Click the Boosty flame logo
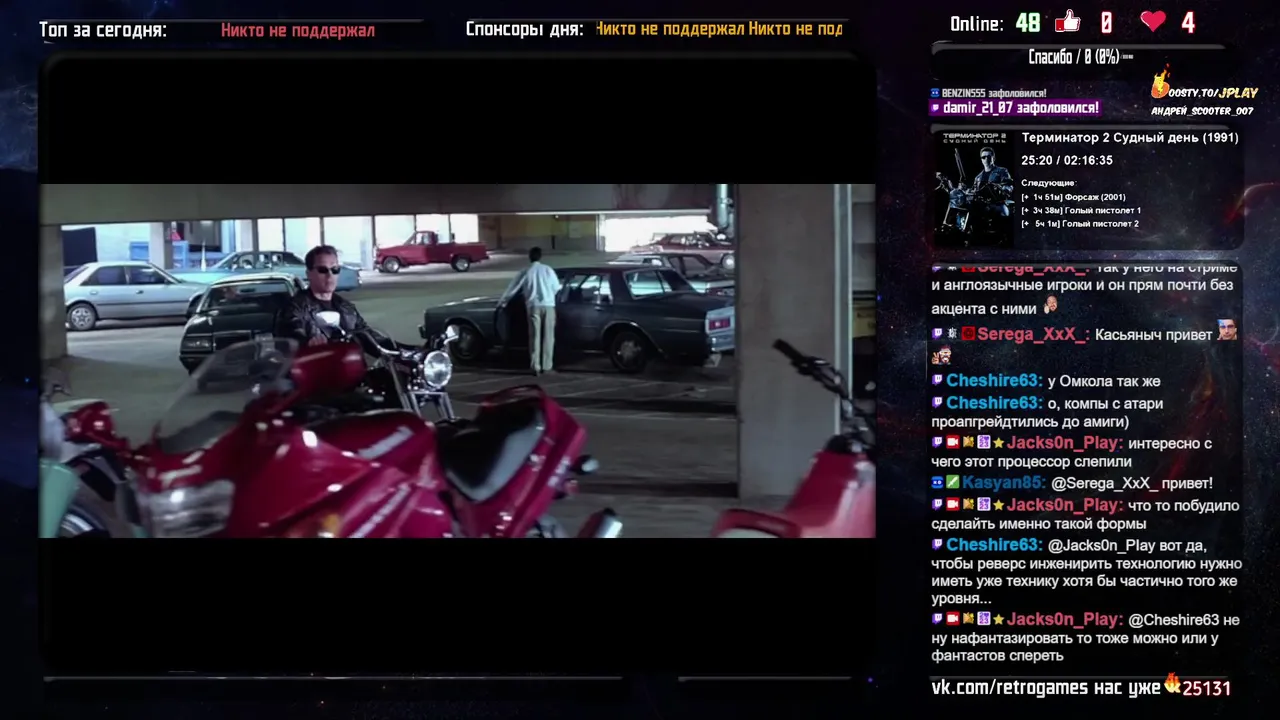The image size is (1280, 720). (1161, 82)
